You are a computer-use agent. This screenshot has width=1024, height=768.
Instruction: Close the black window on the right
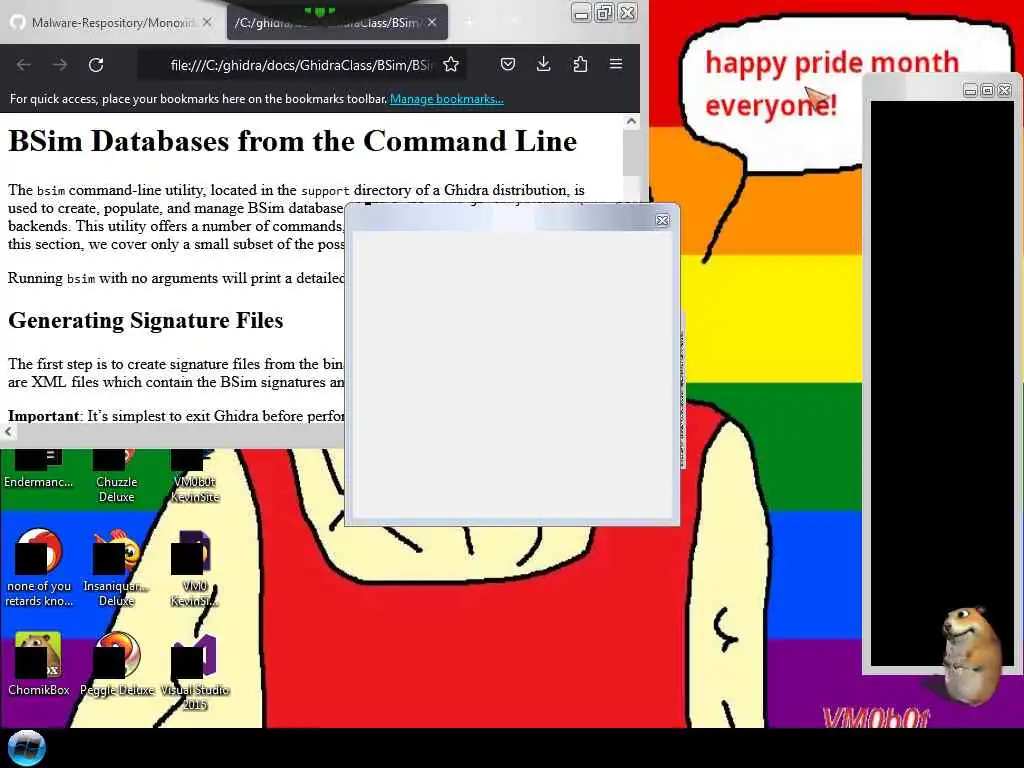click(x=1004, y=90)
